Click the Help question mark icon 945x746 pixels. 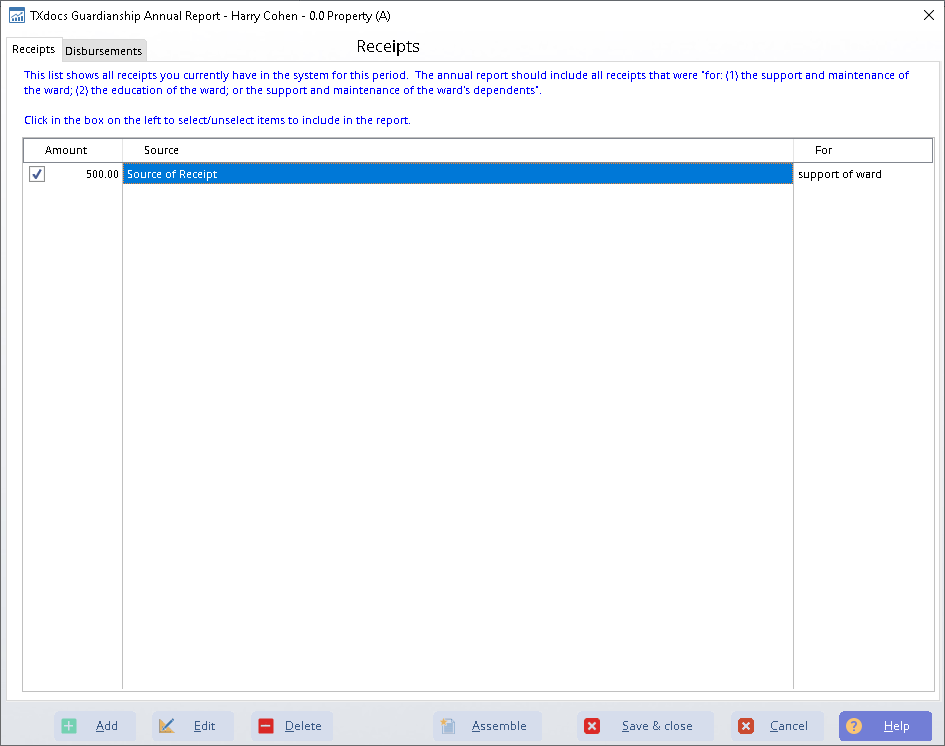(854, 726)
